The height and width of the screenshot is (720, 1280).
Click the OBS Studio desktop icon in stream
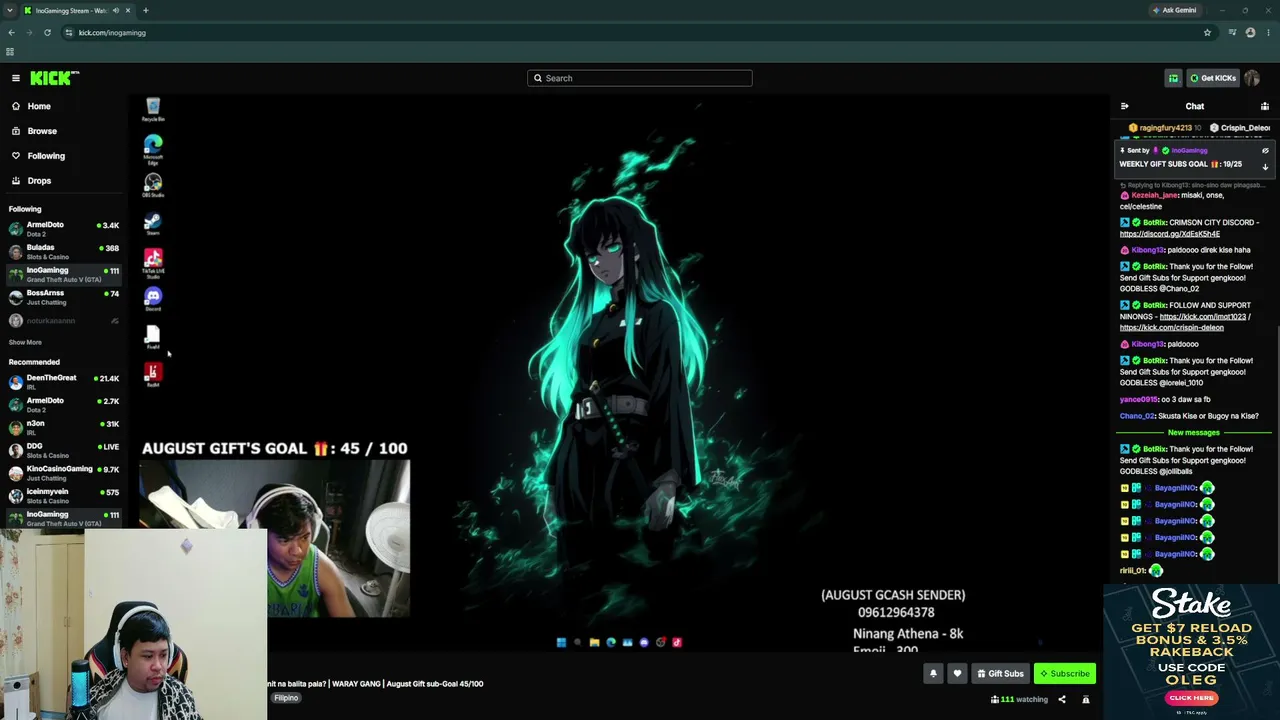pyautogui.click(x=153, y=185)
